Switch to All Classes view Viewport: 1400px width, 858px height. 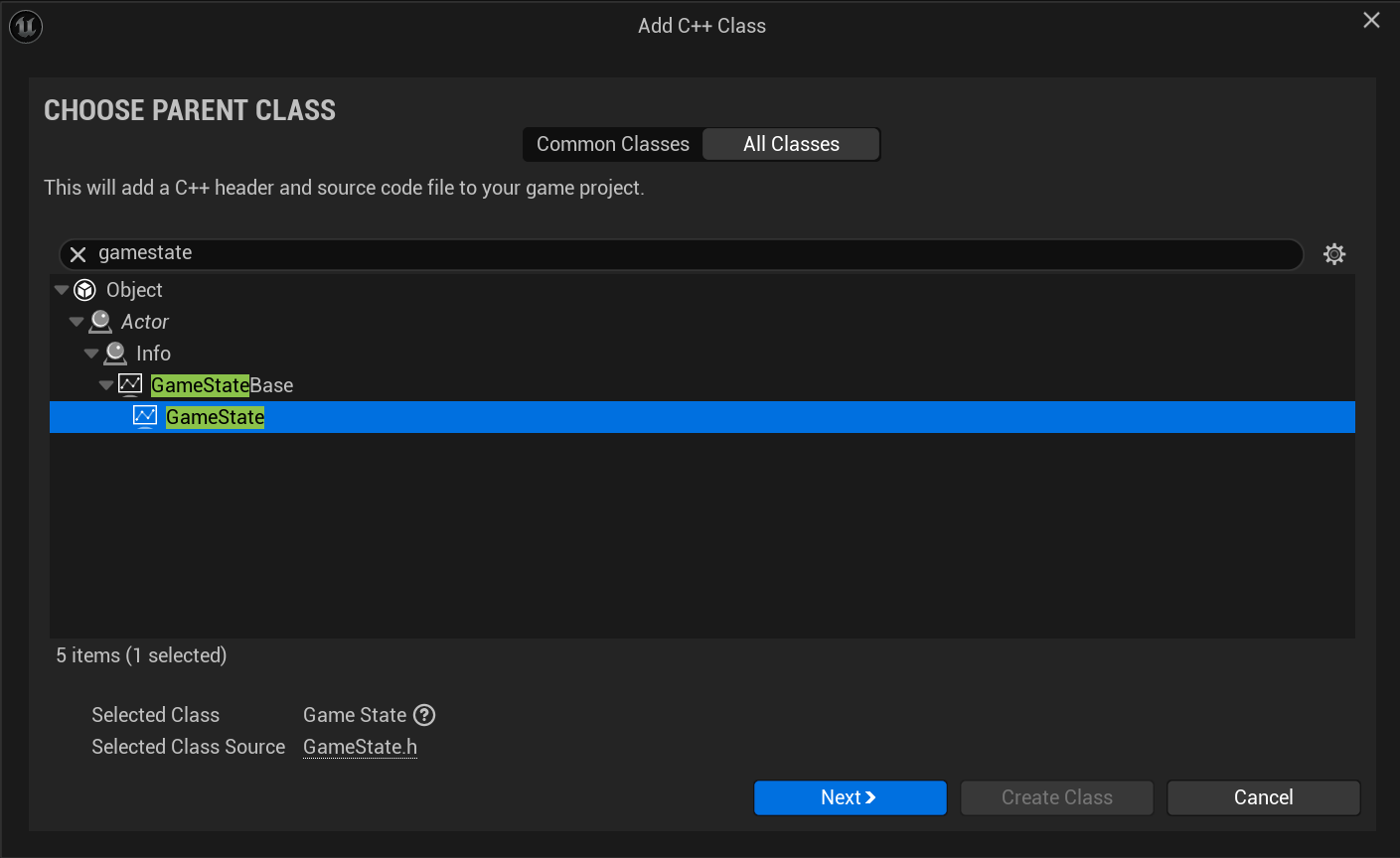point(791,144)
